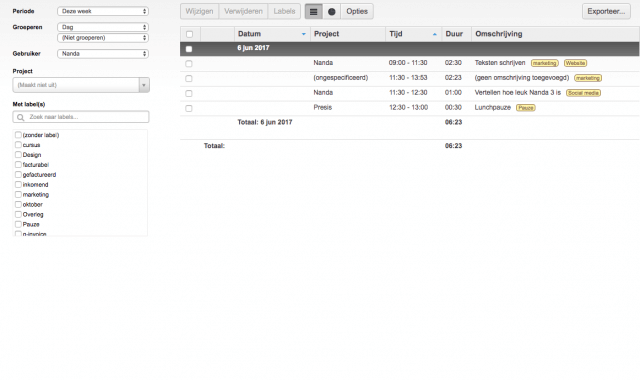Image resolution: width=640 pixels, height=380 pixels.
Task: Open the Project combo box arrow
Action: click(x=144, y=85)
